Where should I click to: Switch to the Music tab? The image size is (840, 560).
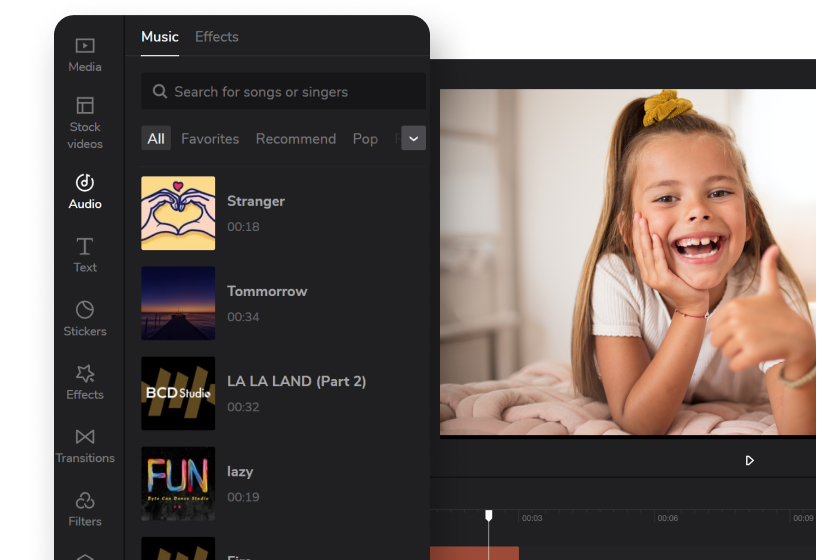pyautogui.click(x=160, y=36)
